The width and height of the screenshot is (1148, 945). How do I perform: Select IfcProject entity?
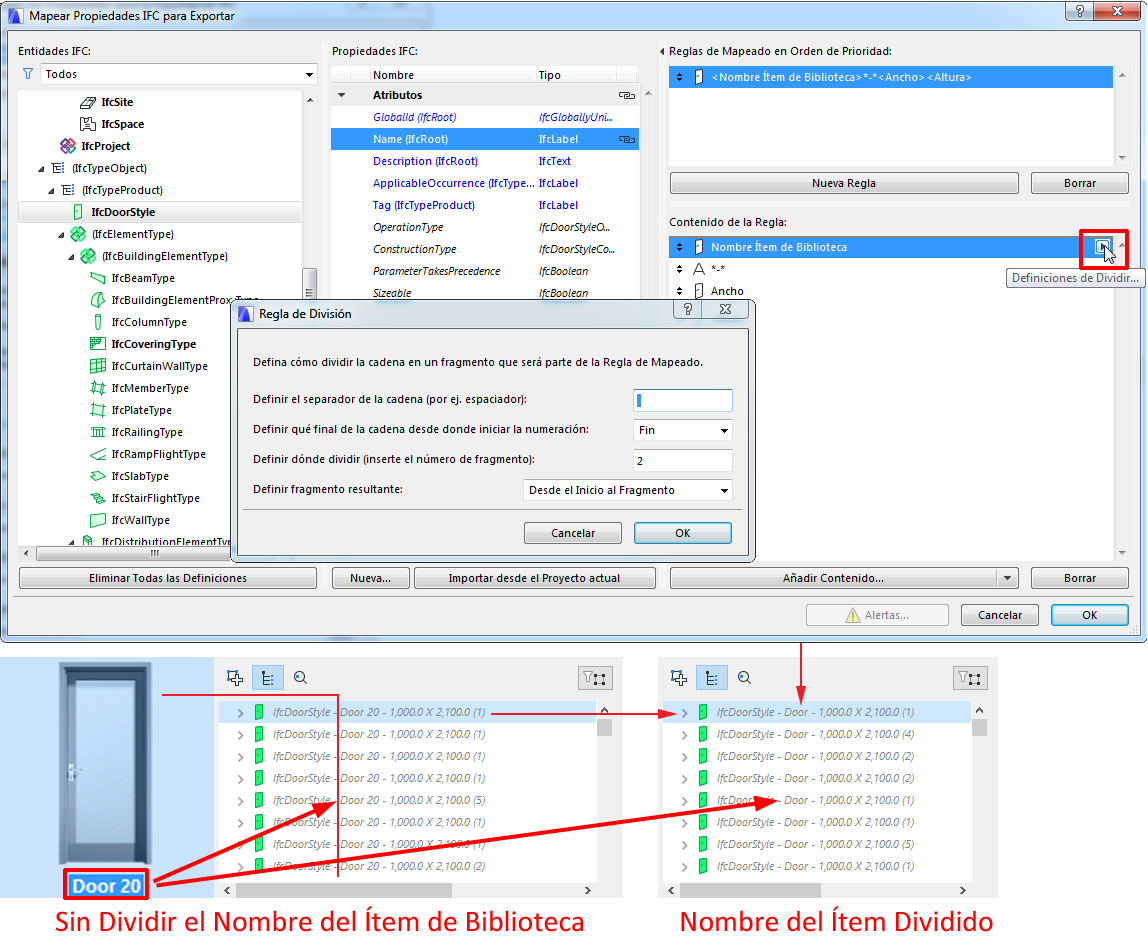click(105, 146)
